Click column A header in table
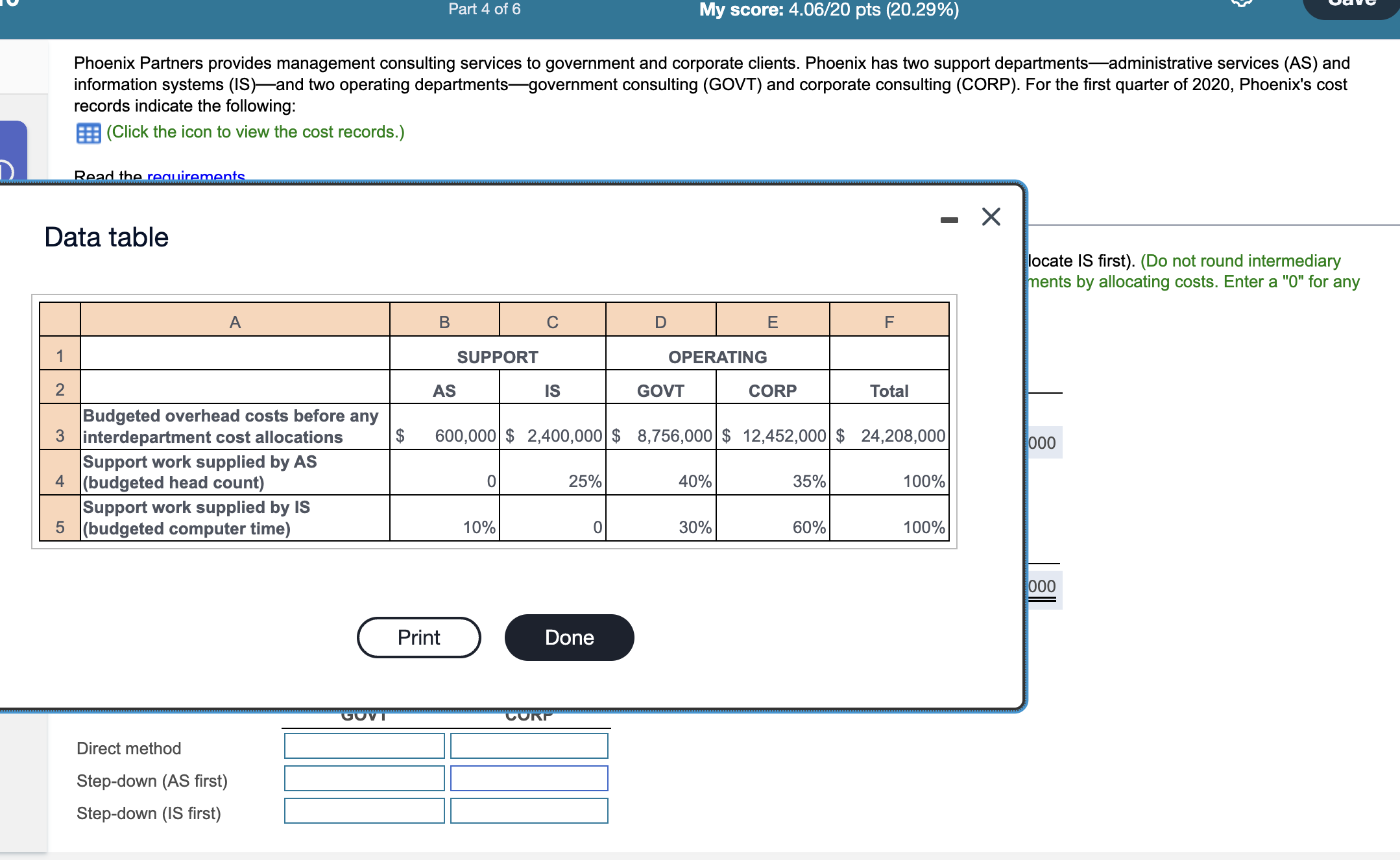 coord(235,322)
